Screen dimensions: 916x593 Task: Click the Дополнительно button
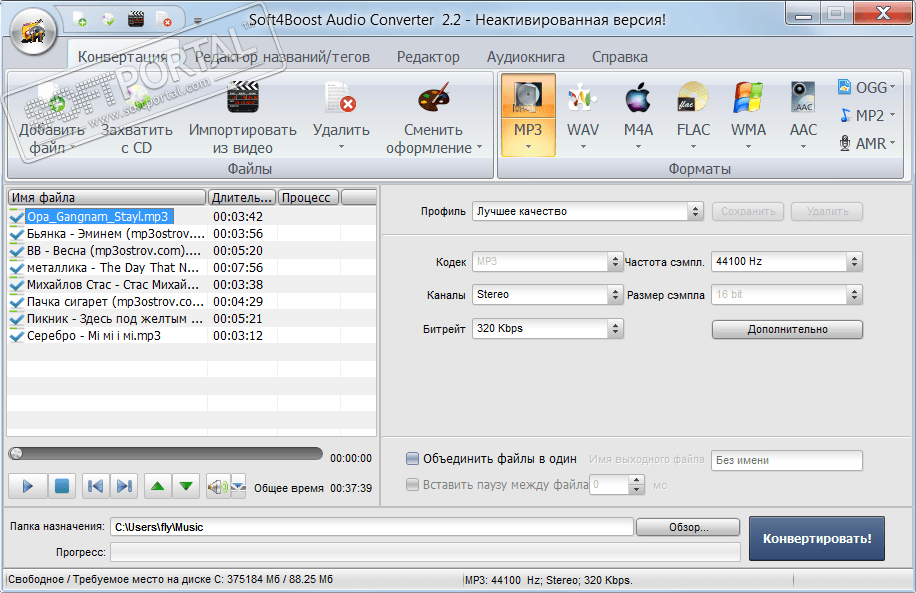click(x=787, y=330)
